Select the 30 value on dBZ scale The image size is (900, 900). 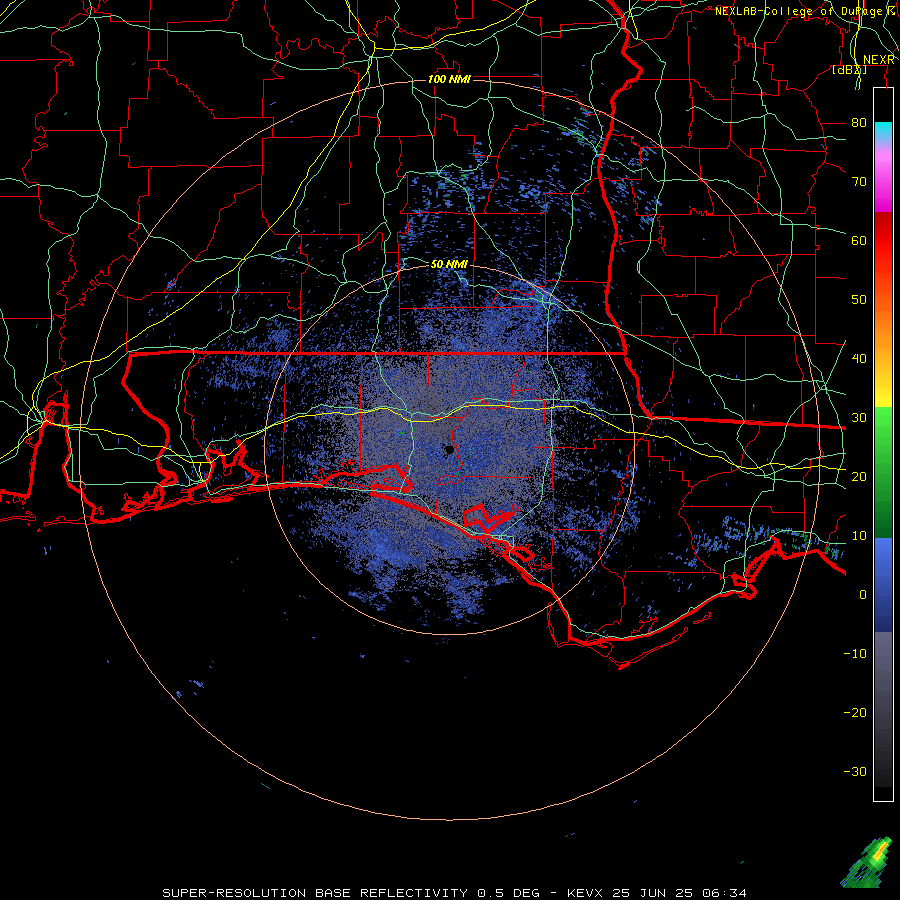tap(859, 417)
